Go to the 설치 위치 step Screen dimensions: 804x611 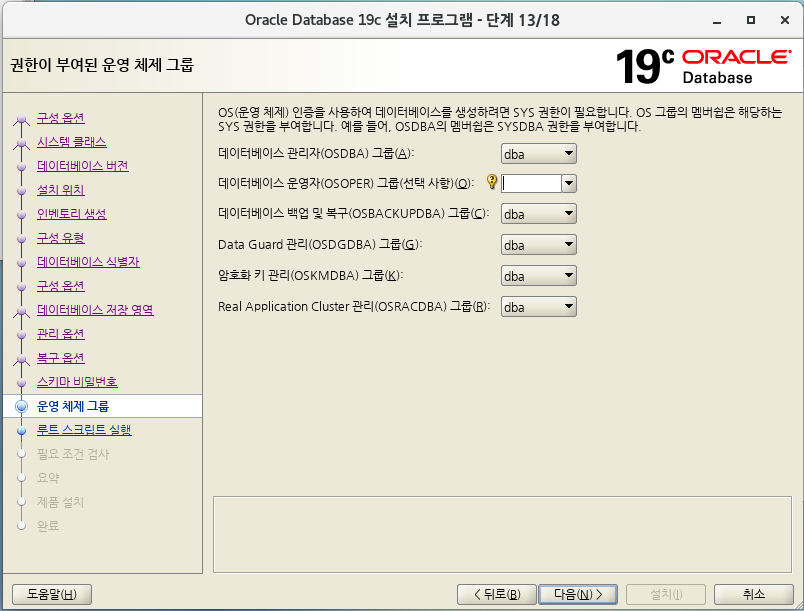click(61, 190)
